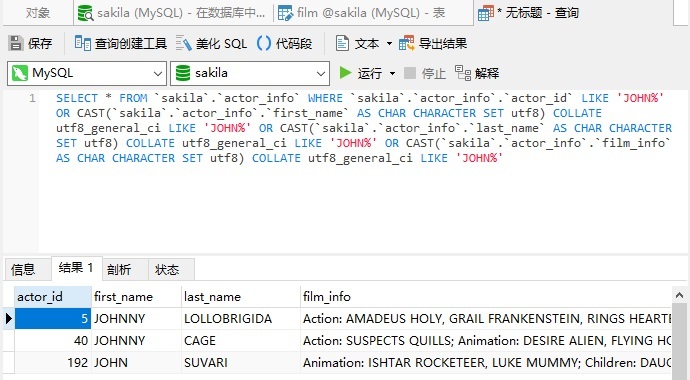The height and width of the screenshot is (380, 690).
Task: Click the Explain (解释) button
Action: 477,73
